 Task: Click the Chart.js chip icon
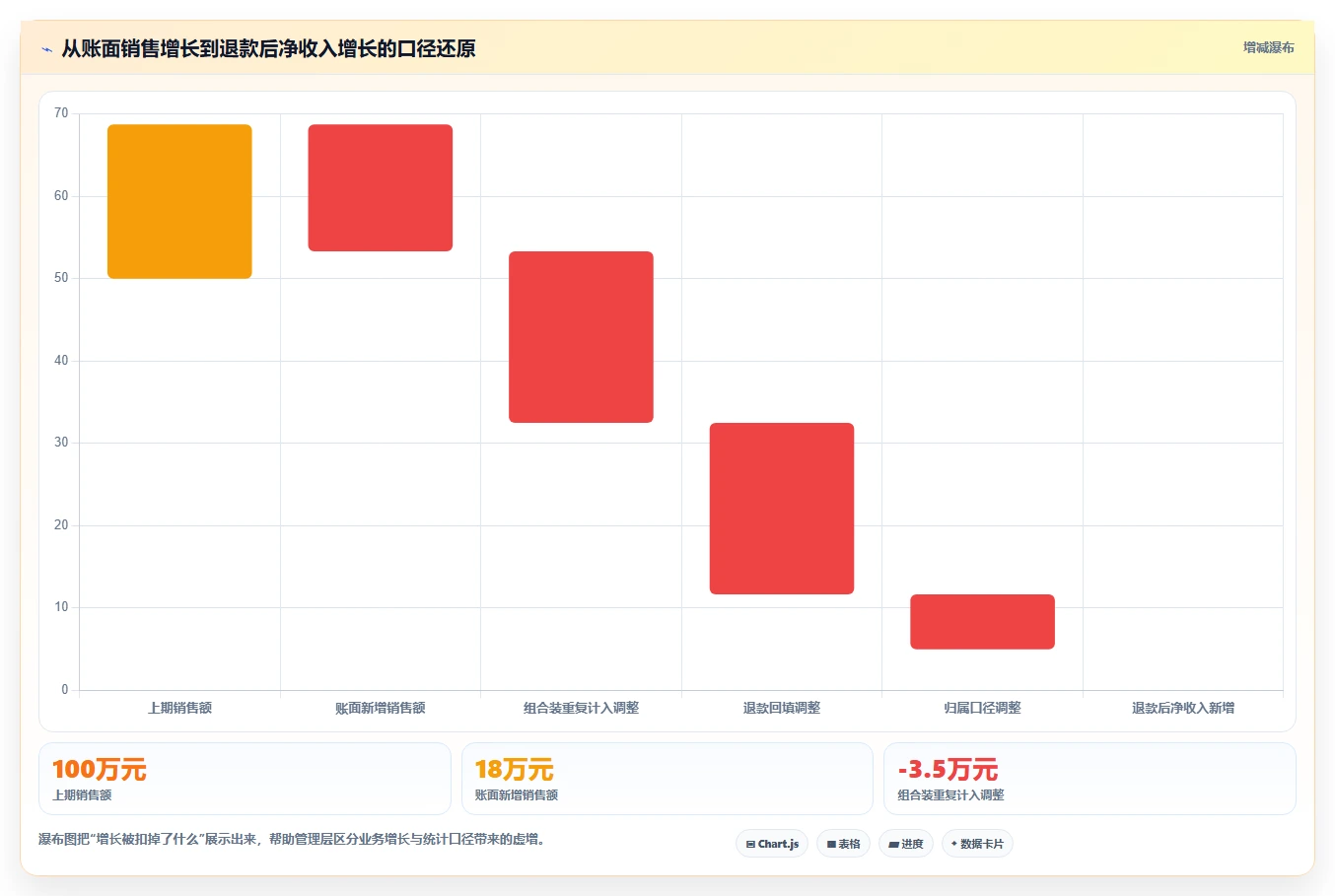tap(750, 844)
